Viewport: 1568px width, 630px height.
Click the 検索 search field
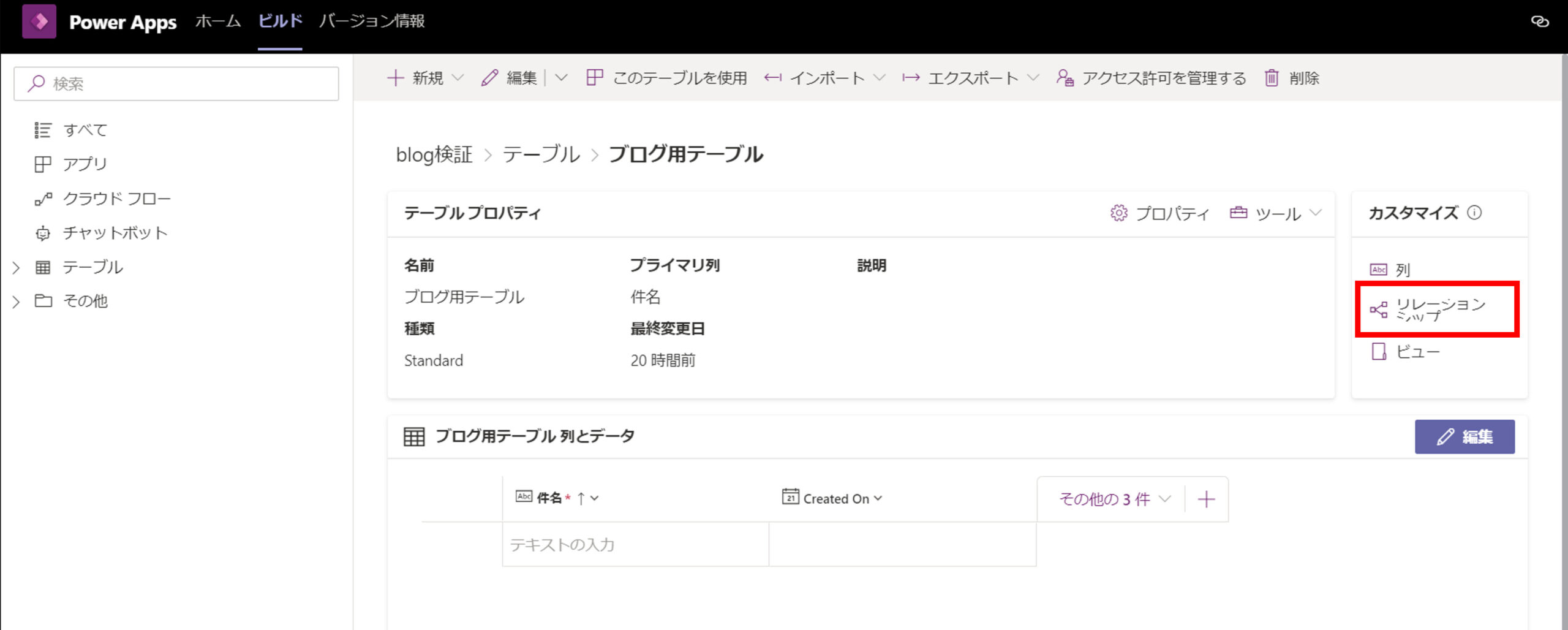pos(176,83)
